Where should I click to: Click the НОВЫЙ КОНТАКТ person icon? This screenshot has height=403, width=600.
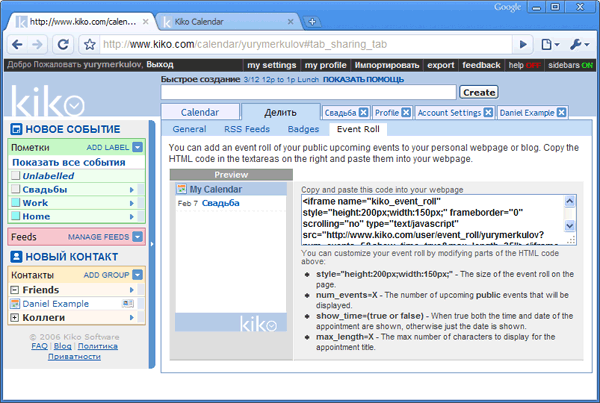pyautogui.click(x=16, y=256)
